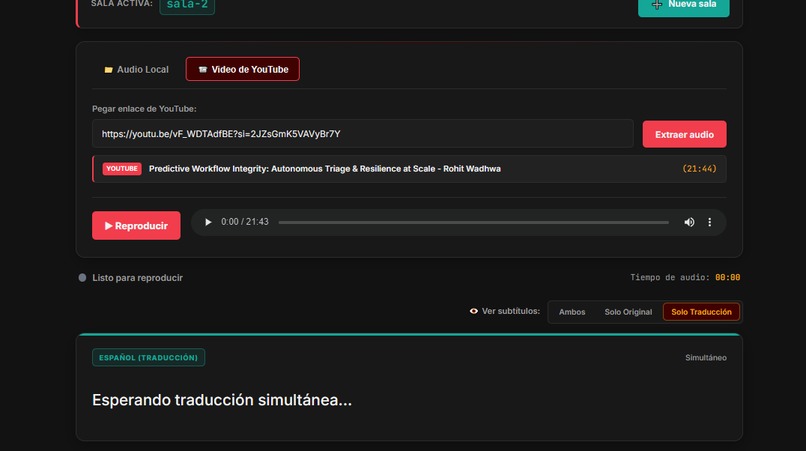Click the 0:00 / 21:43 time display

point(245,222)
